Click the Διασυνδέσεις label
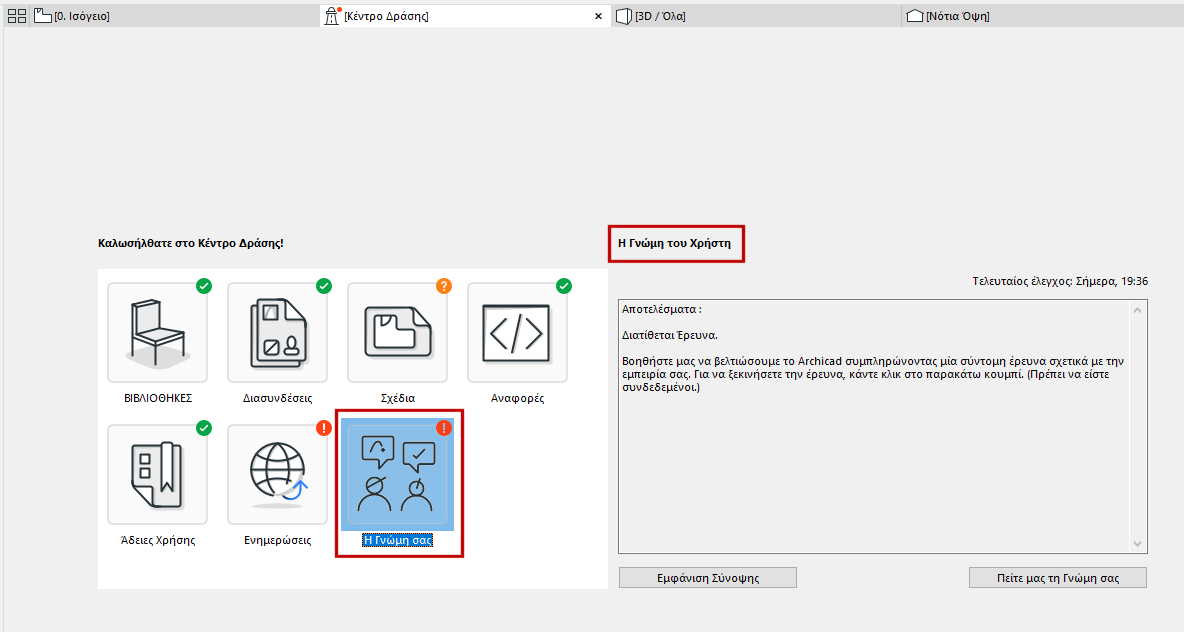The height and width of the screenshot is (632, 1184). (277, 398)
